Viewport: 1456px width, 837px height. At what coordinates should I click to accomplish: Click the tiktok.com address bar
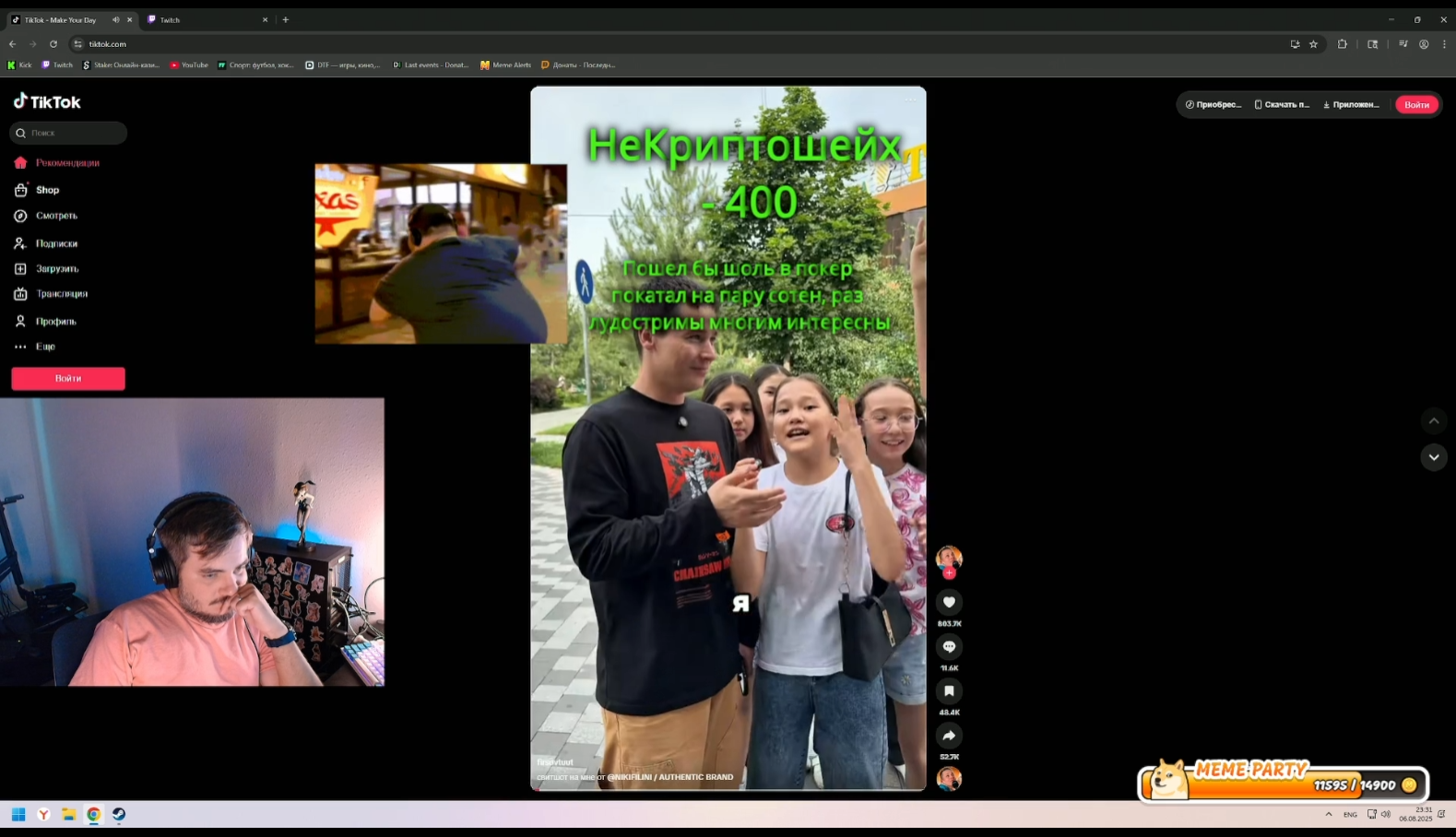point(682,44)
